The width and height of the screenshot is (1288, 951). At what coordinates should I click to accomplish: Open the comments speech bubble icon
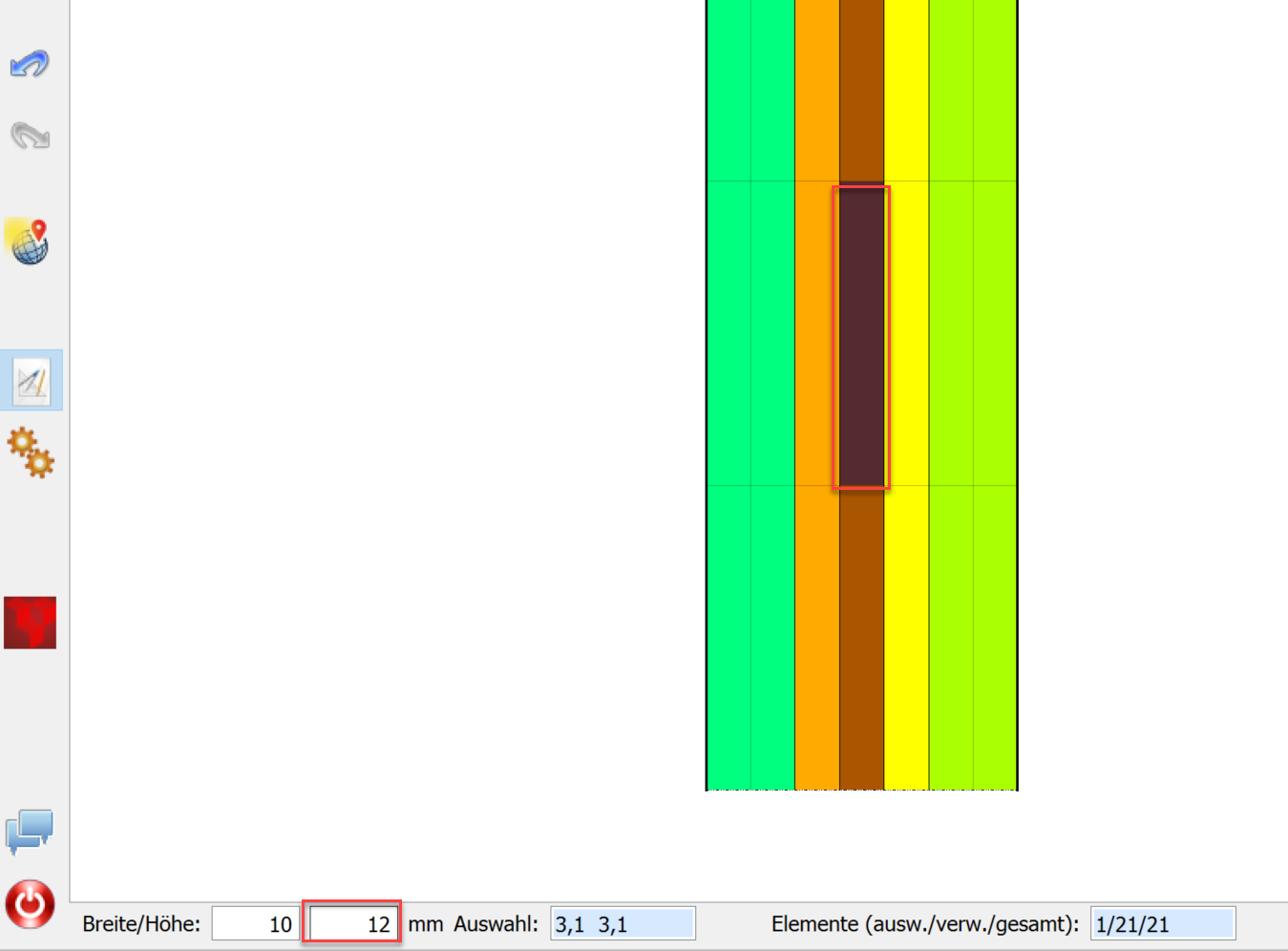pos(30,831)
